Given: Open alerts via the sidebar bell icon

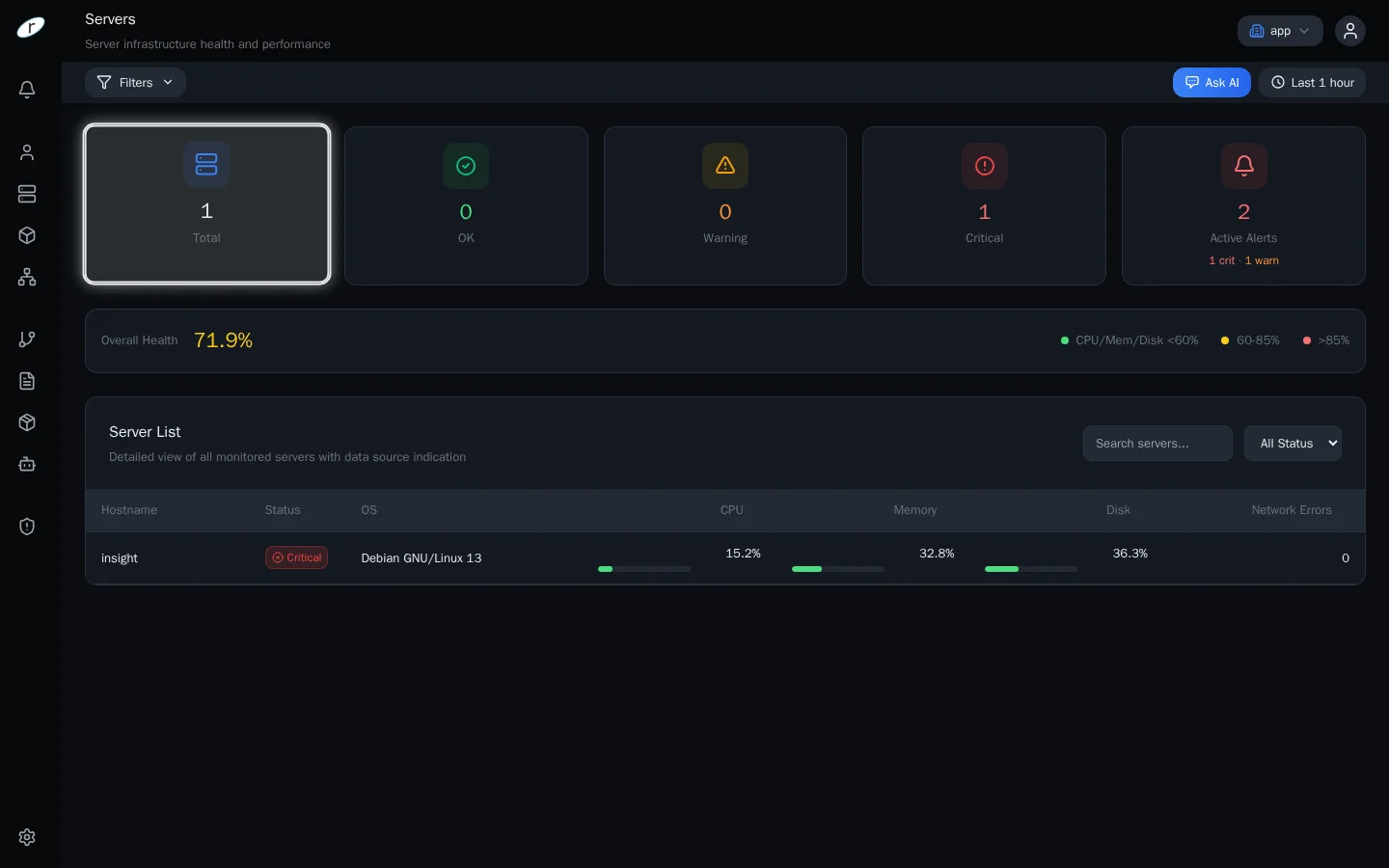Looking at the screenshot, I should click(27, 90).
